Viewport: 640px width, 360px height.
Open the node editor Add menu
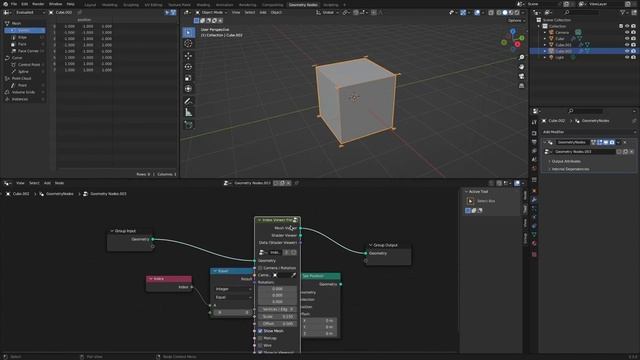(47, 183)
